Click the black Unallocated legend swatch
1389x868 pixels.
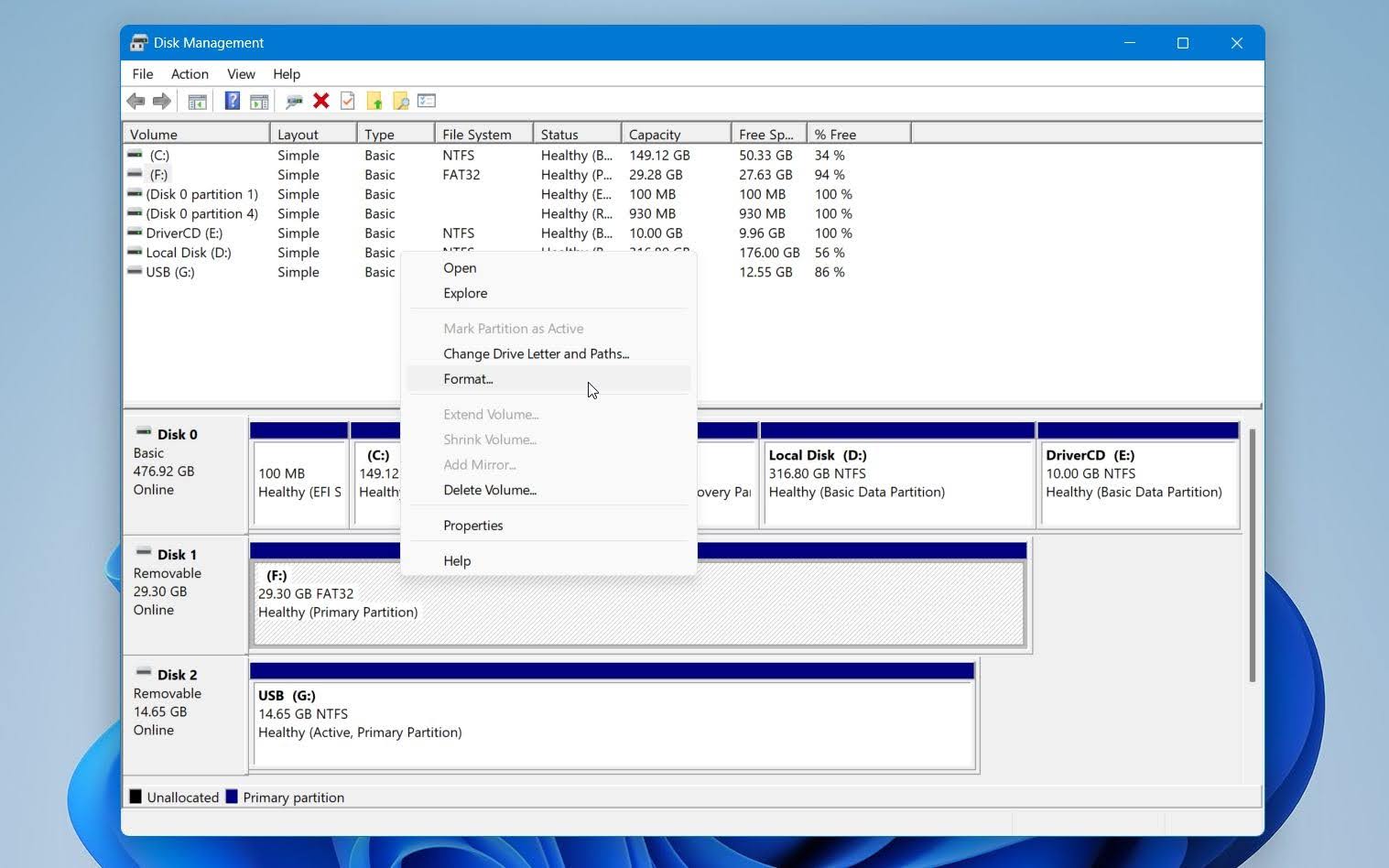(x=136, y=797)
